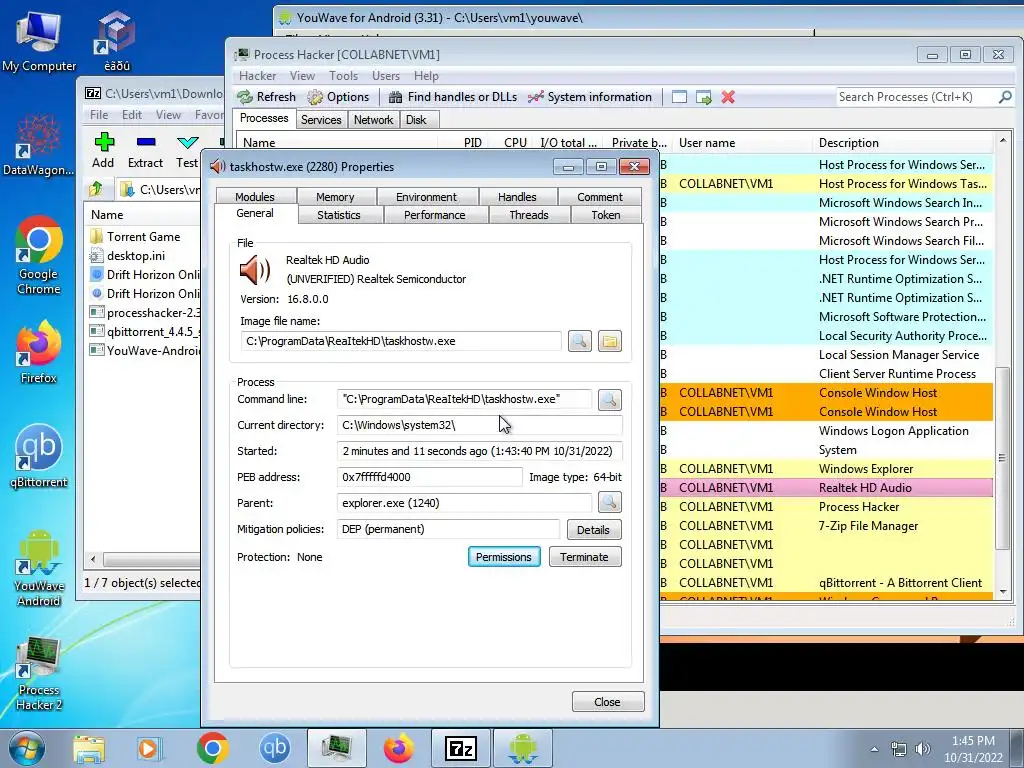1024x768 pixels.
Task: Select Torrent Game folder in 7-Zip
Action: [144, 236]
